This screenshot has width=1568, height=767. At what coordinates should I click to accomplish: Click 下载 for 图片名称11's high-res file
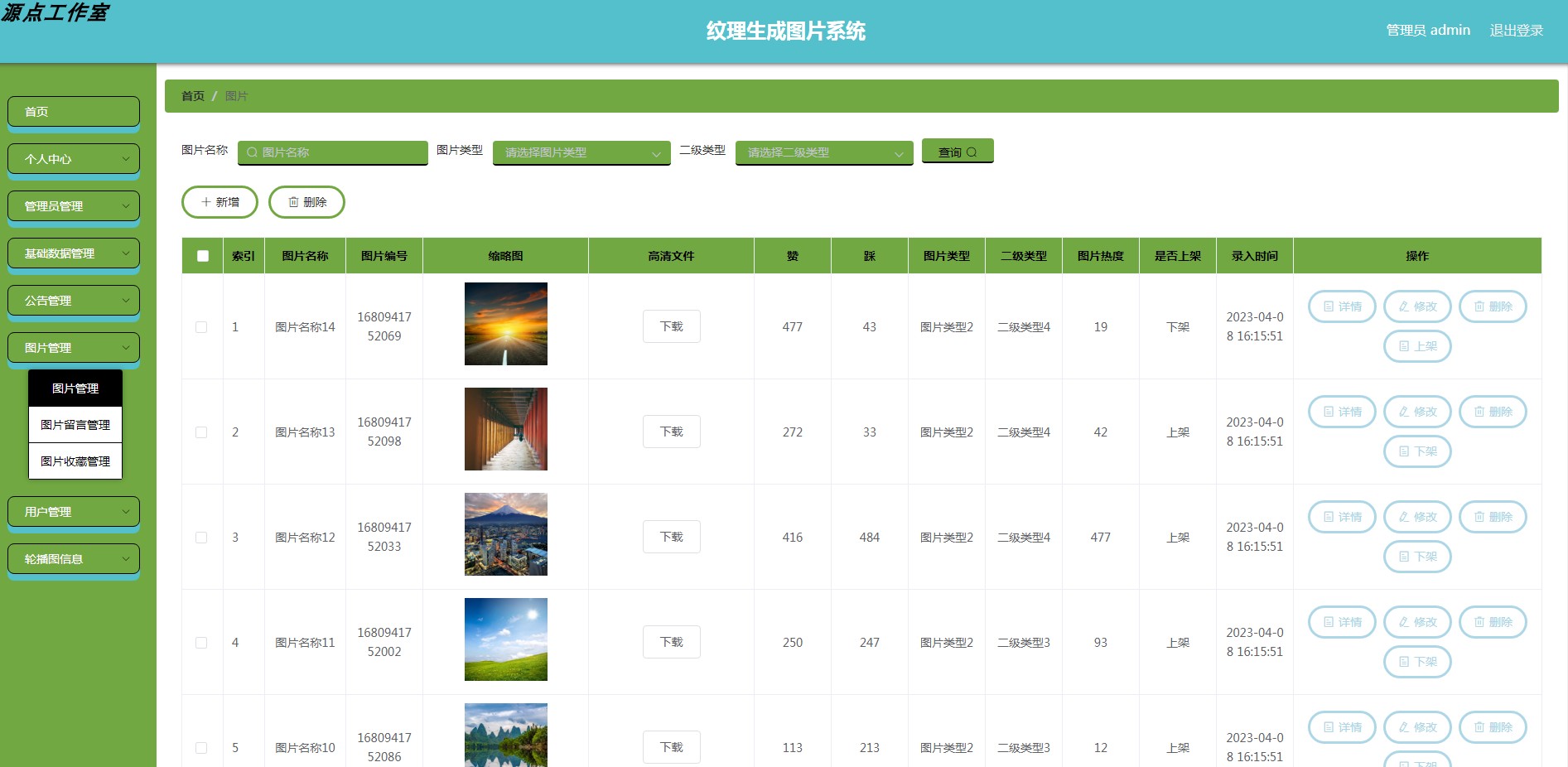point(671,641)
